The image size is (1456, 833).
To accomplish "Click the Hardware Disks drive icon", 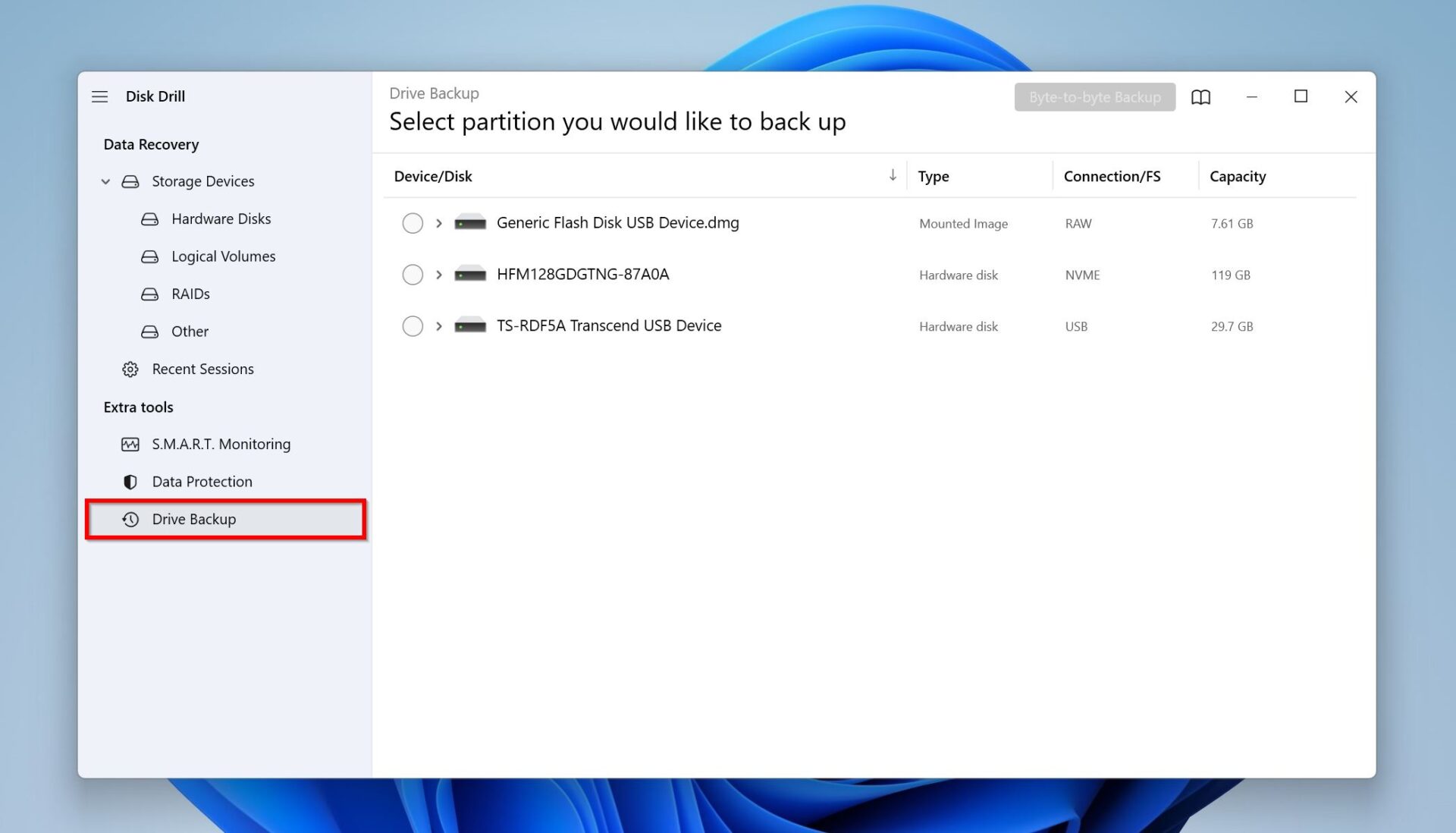I will click(150, 219).
